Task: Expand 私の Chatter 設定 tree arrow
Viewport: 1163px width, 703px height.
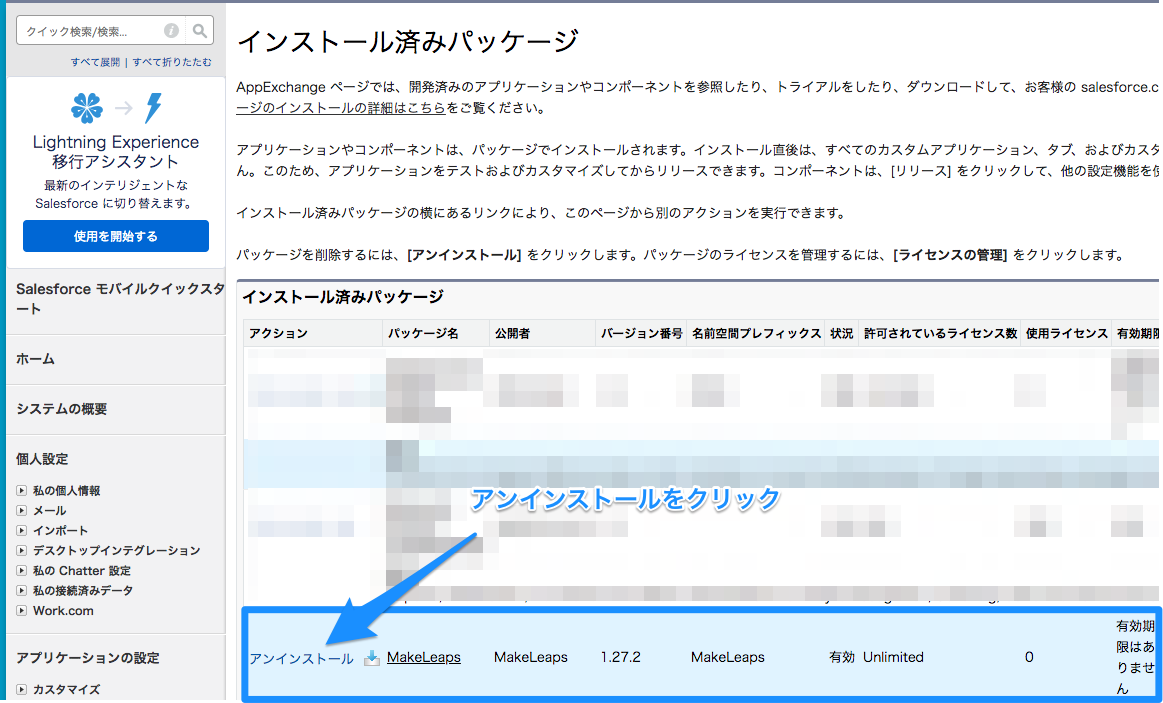Action: click(x=22, y=570)
